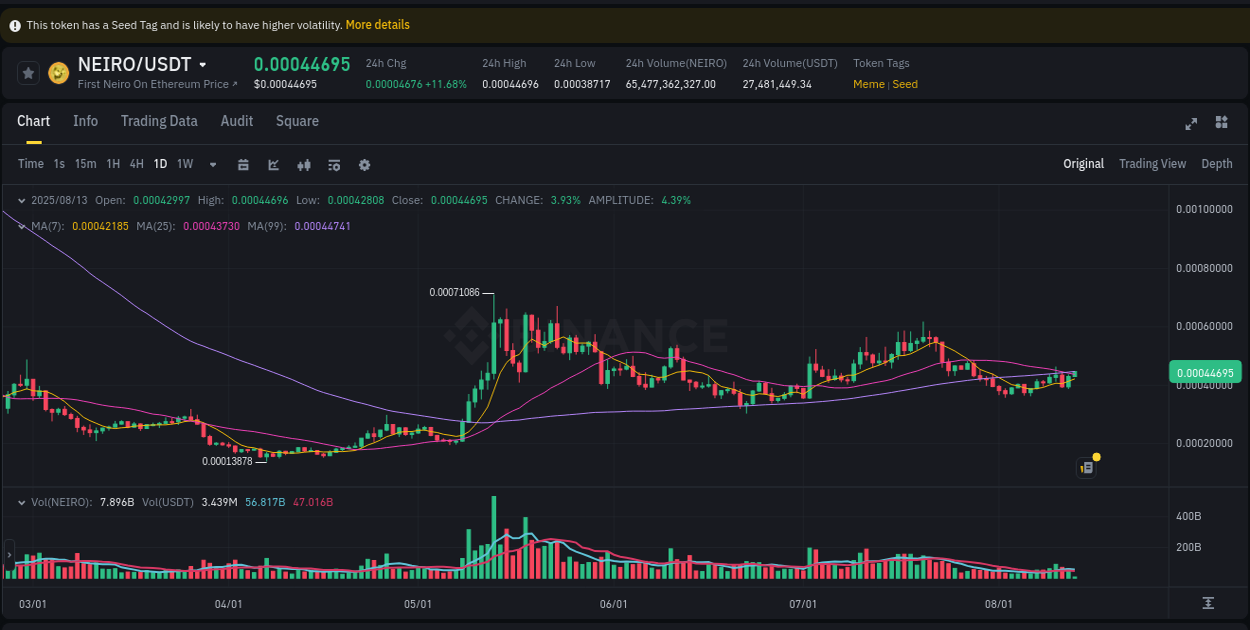Open the More details link
The width and height of the screenshot is (1250, 630).
point(377,24)
